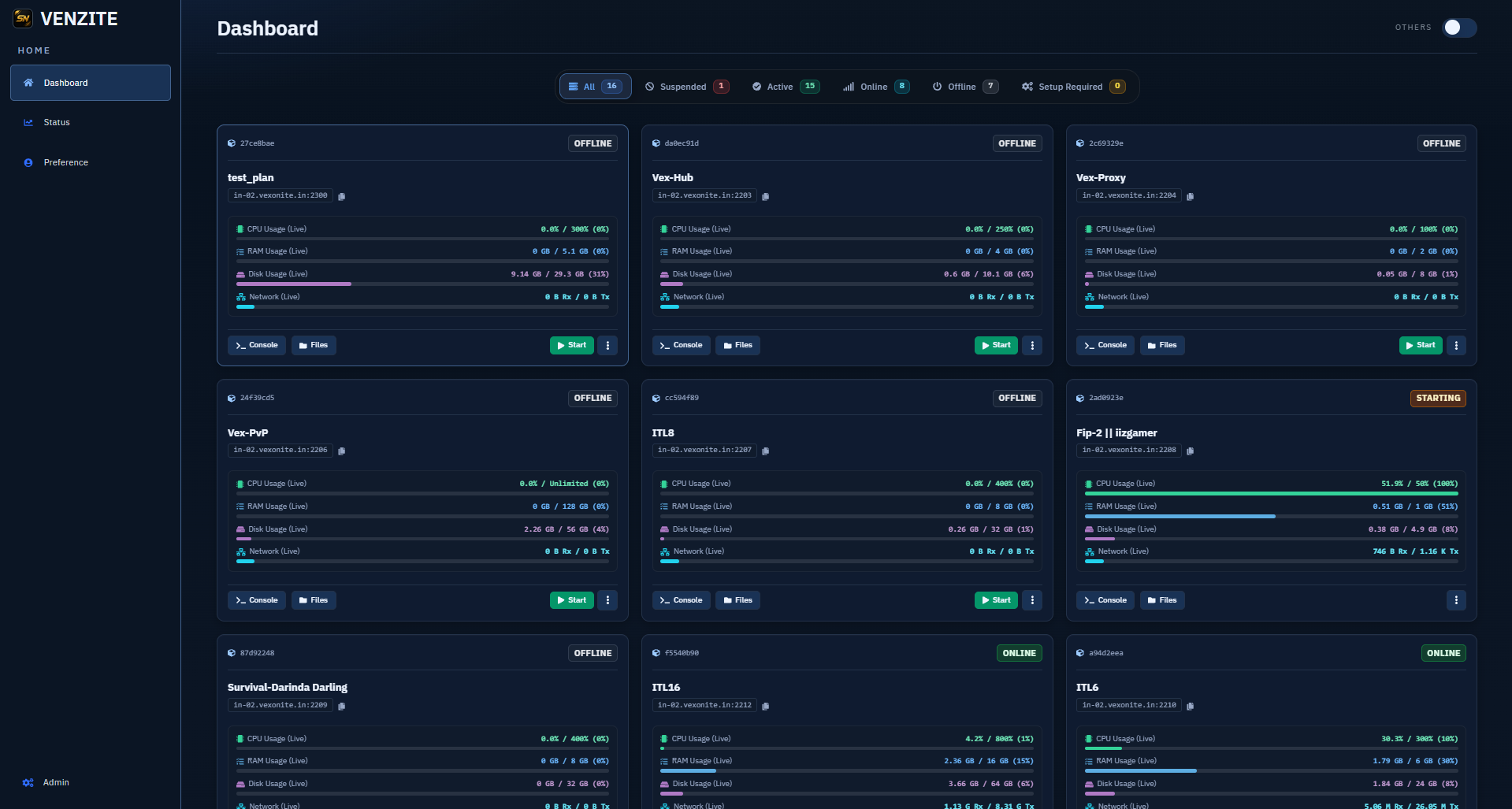The width and height of the screenshot is (1512, 809).
Task: Click test_plan Disk Usage progress bar
Action: [422, 284]
